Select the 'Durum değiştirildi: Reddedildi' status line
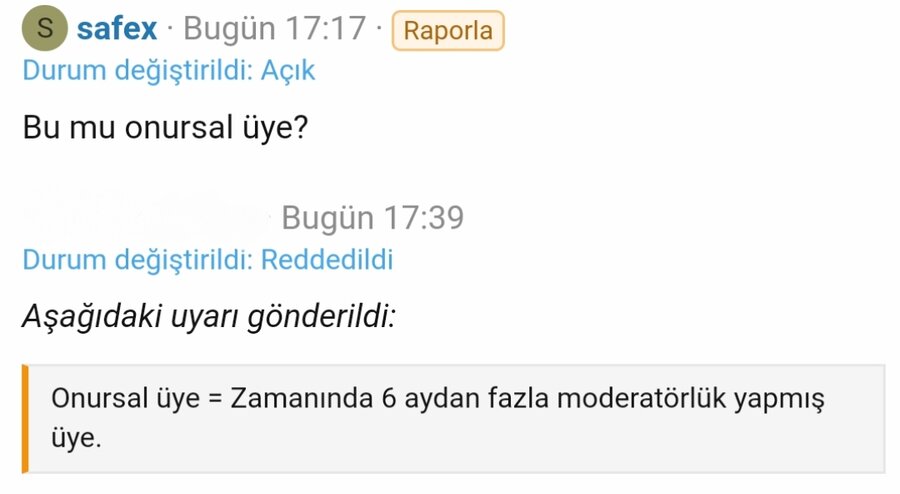This screenshot has height=494, width=900. point(207,260)
